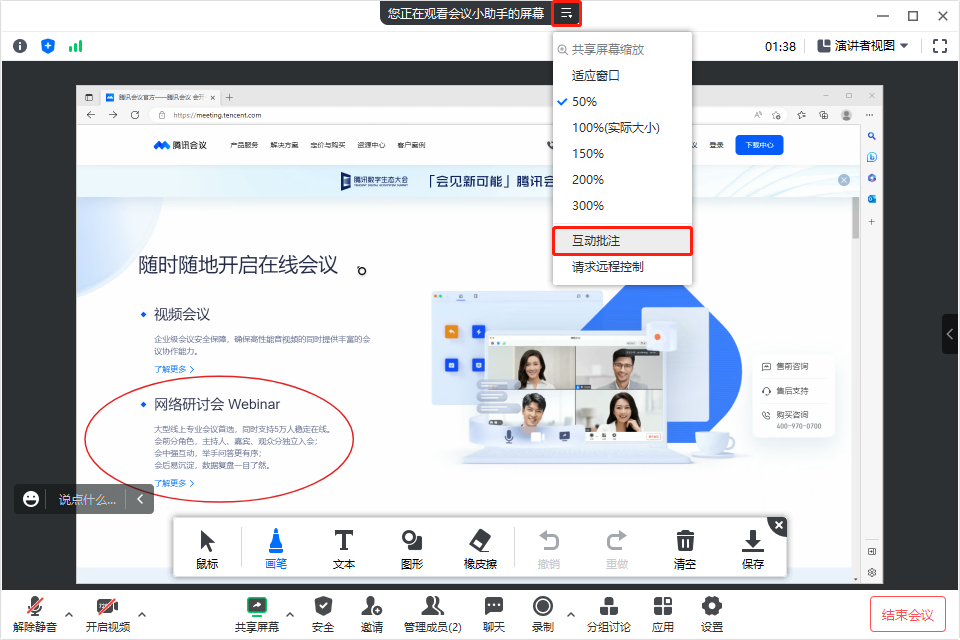Select the mouse pointer annotation tool

point(207,549)
